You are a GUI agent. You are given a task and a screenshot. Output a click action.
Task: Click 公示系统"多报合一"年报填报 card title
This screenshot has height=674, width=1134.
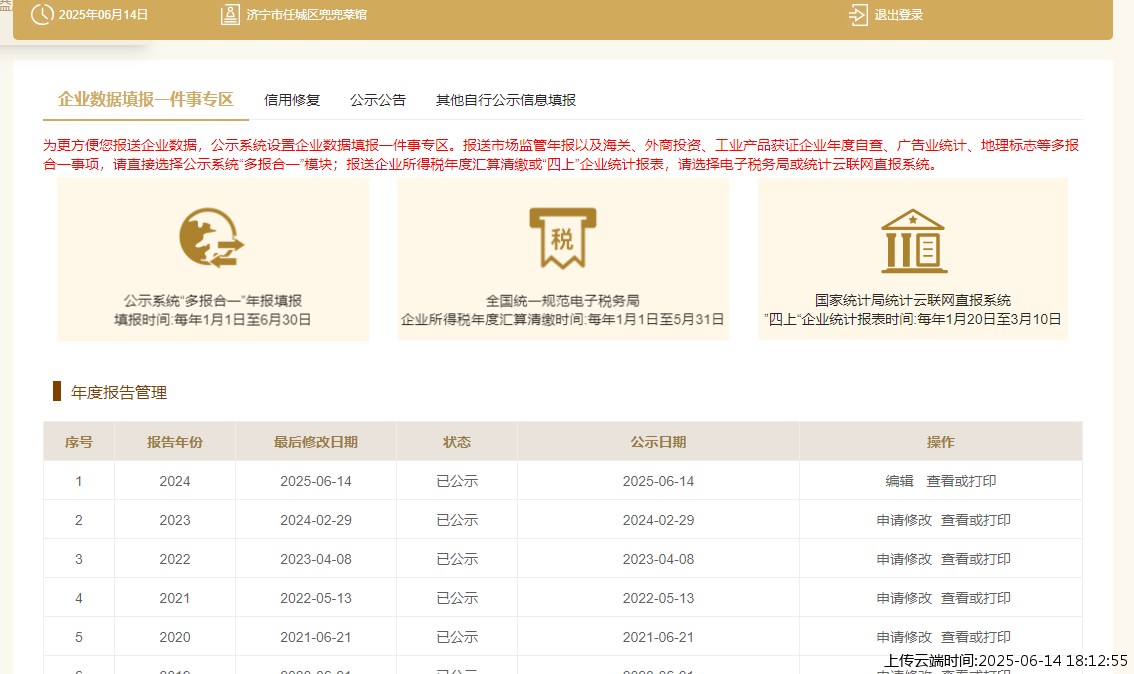(x=213, y=300)
